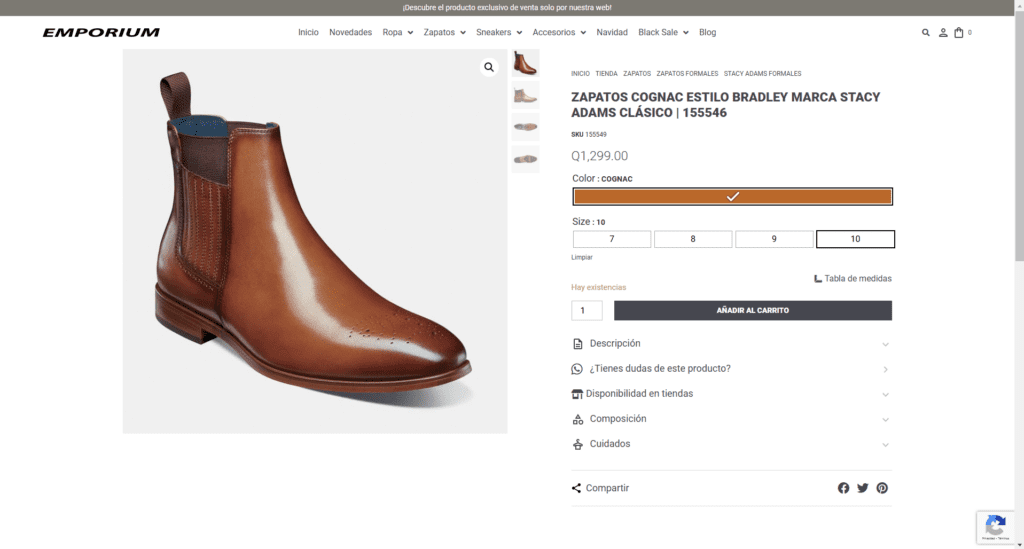Share product on Pinterest
This screenshot has height=549, width=1024.
(882, 488)
